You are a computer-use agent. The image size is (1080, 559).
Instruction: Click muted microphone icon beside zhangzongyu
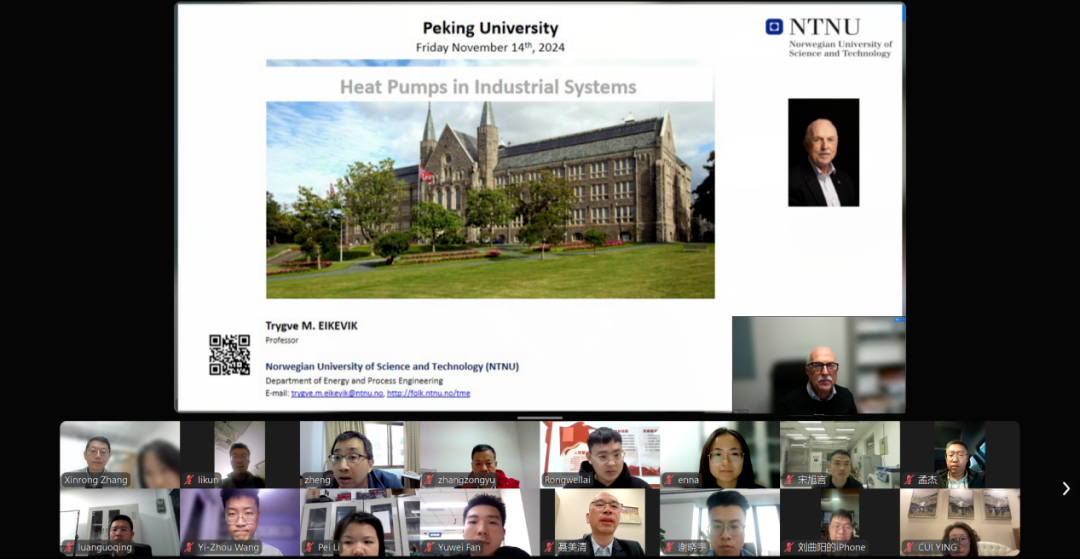(x=428, y=480)
